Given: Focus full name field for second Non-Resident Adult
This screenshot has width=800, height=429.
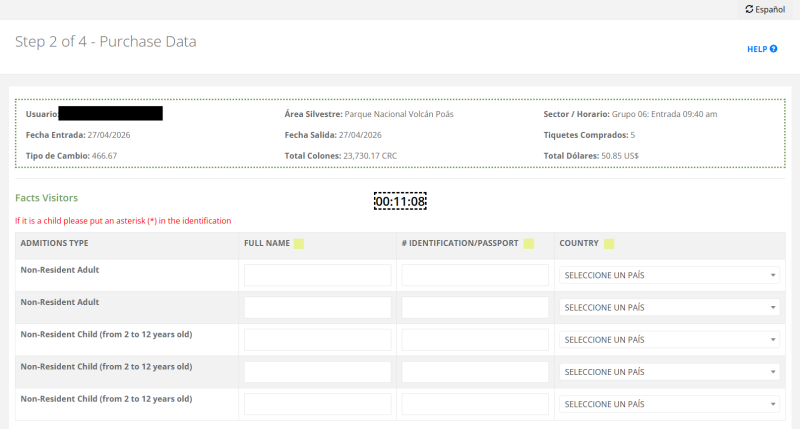Looking at the screenshot, I should pyautogui.click(x=317, y=307).
